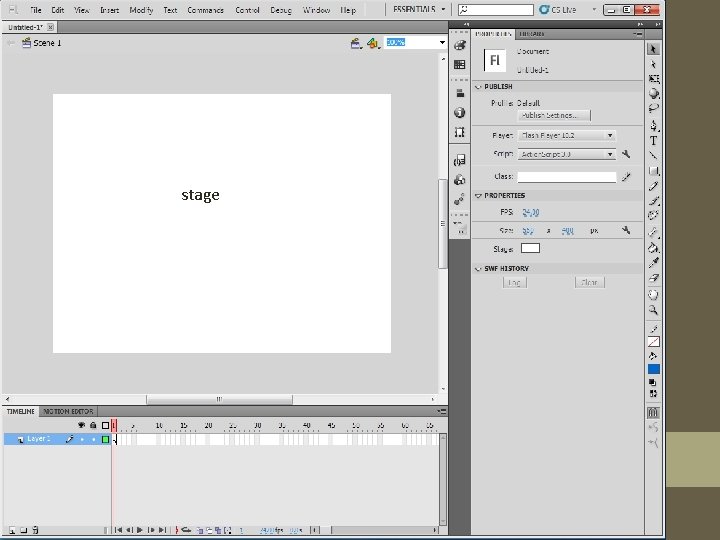
Task: Click the SWF History Log button
Action: click(x=514, y=282)
